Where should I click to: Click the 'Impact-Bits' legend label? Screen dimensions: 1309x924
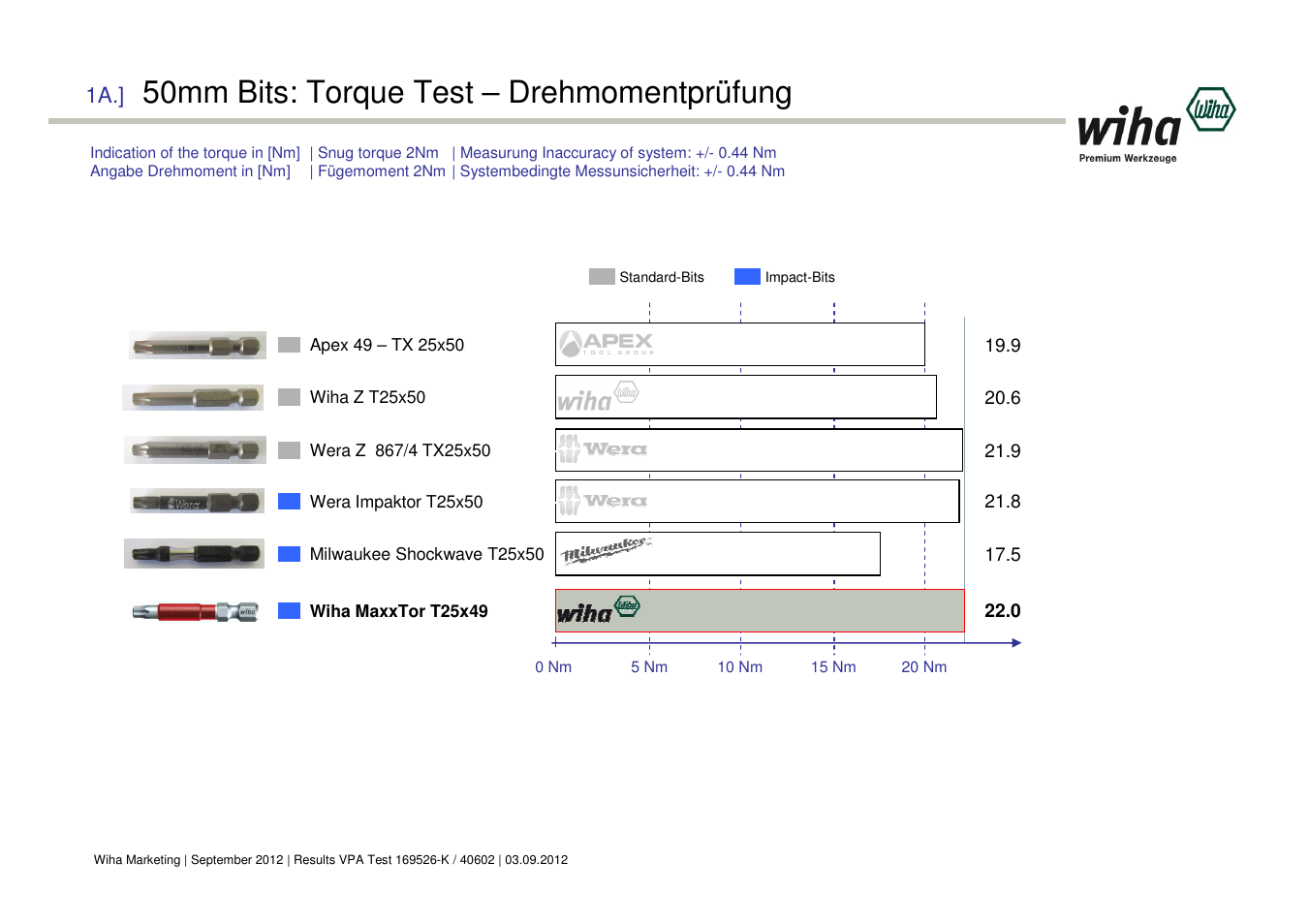800,277
